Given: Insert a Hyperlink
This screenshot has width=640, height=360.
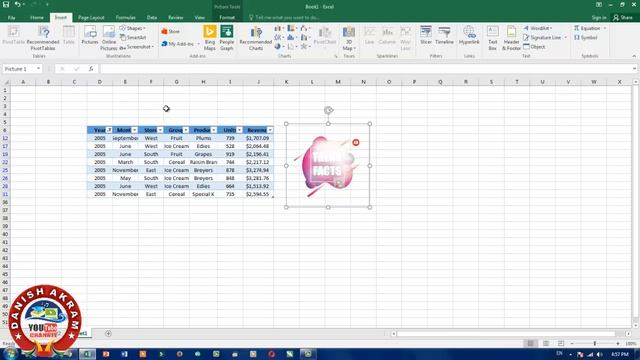Looking at the screenshot, I should click(x=469, y=36).
